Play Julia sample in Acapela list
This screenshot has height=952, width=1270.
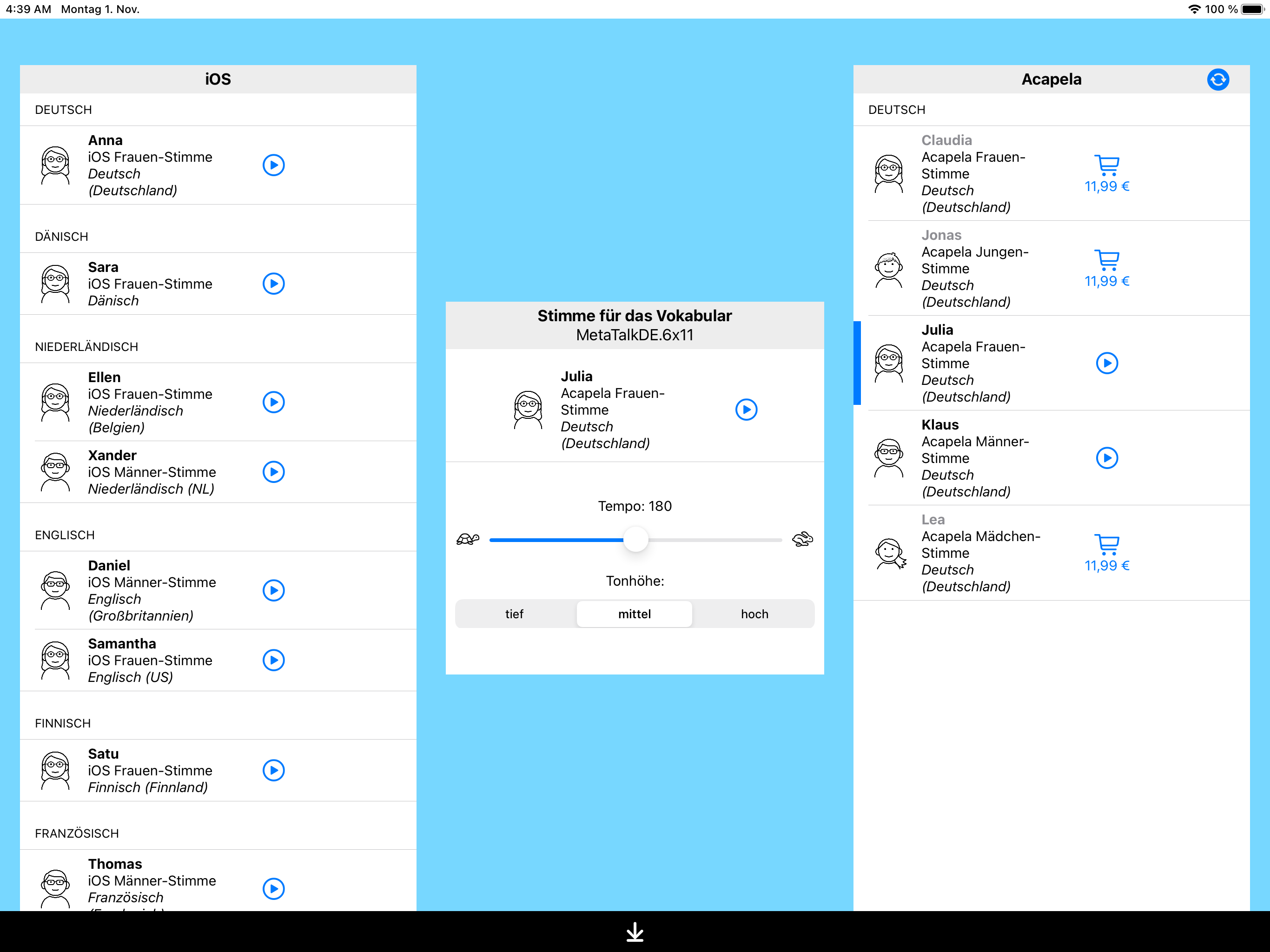coord(1107,364)
